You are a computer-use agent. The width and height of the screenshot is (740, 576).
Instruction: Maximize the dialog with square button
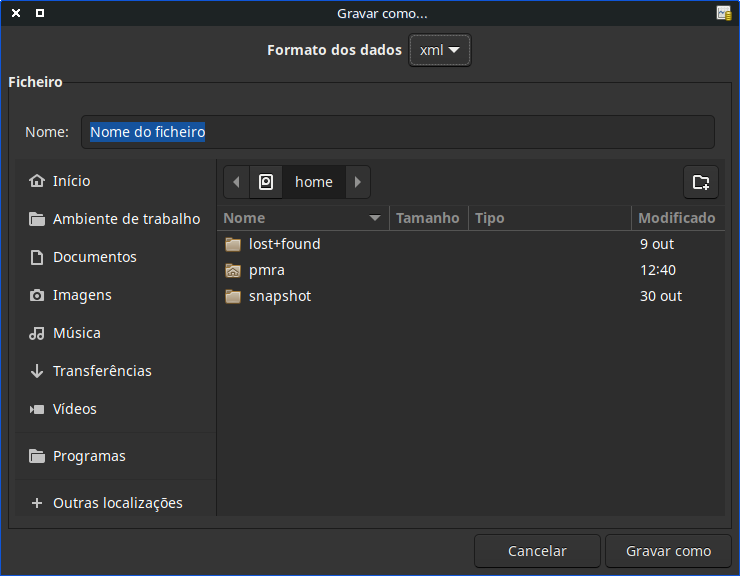pyautogui.click(x=40, y=13)
